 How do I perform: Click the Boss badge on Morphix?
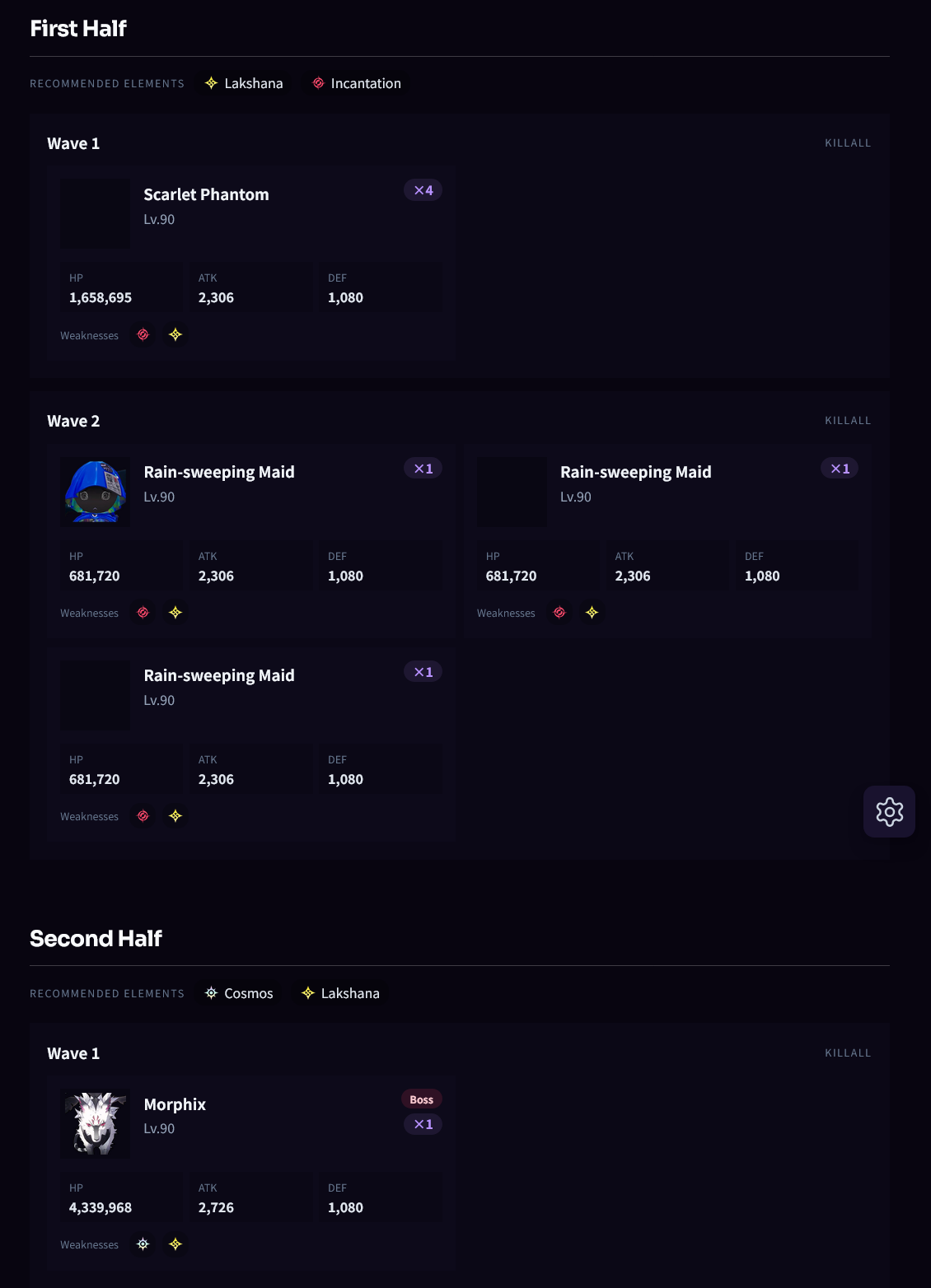[421, 1099]
